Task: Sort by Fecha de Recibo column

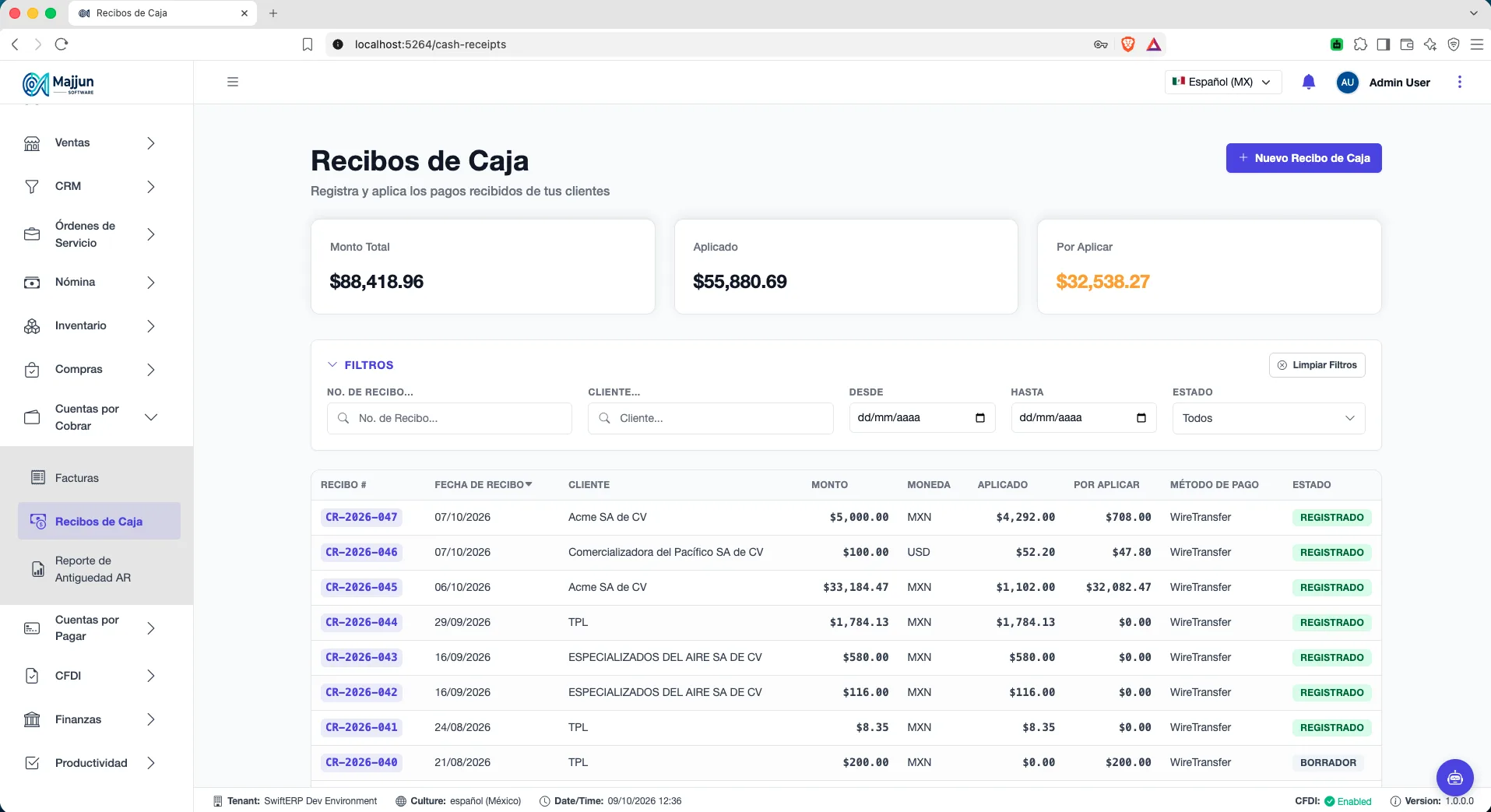Action: pyautogui.click(x=484, y=485)
